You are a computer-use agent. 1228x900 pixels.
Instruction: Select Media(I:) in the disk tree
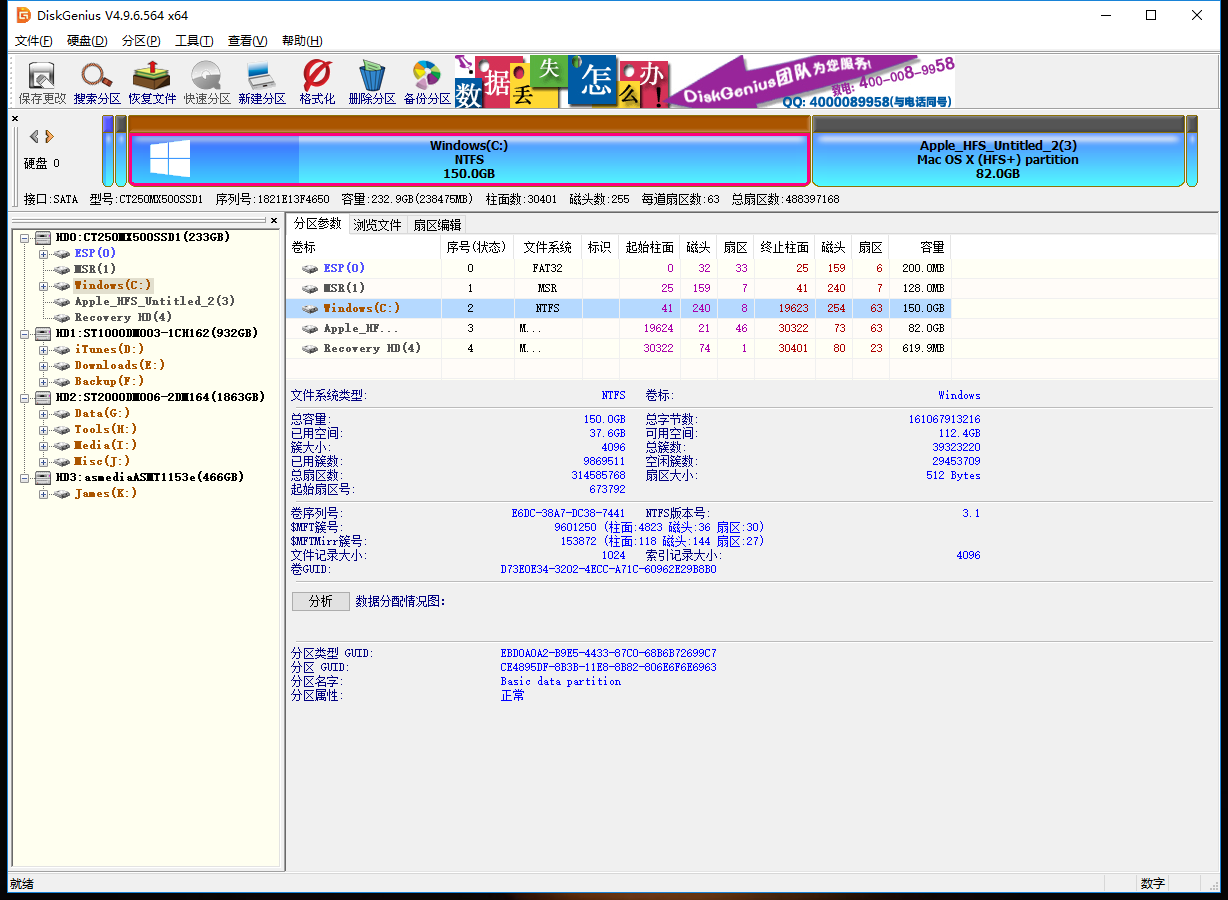[105, 445]
